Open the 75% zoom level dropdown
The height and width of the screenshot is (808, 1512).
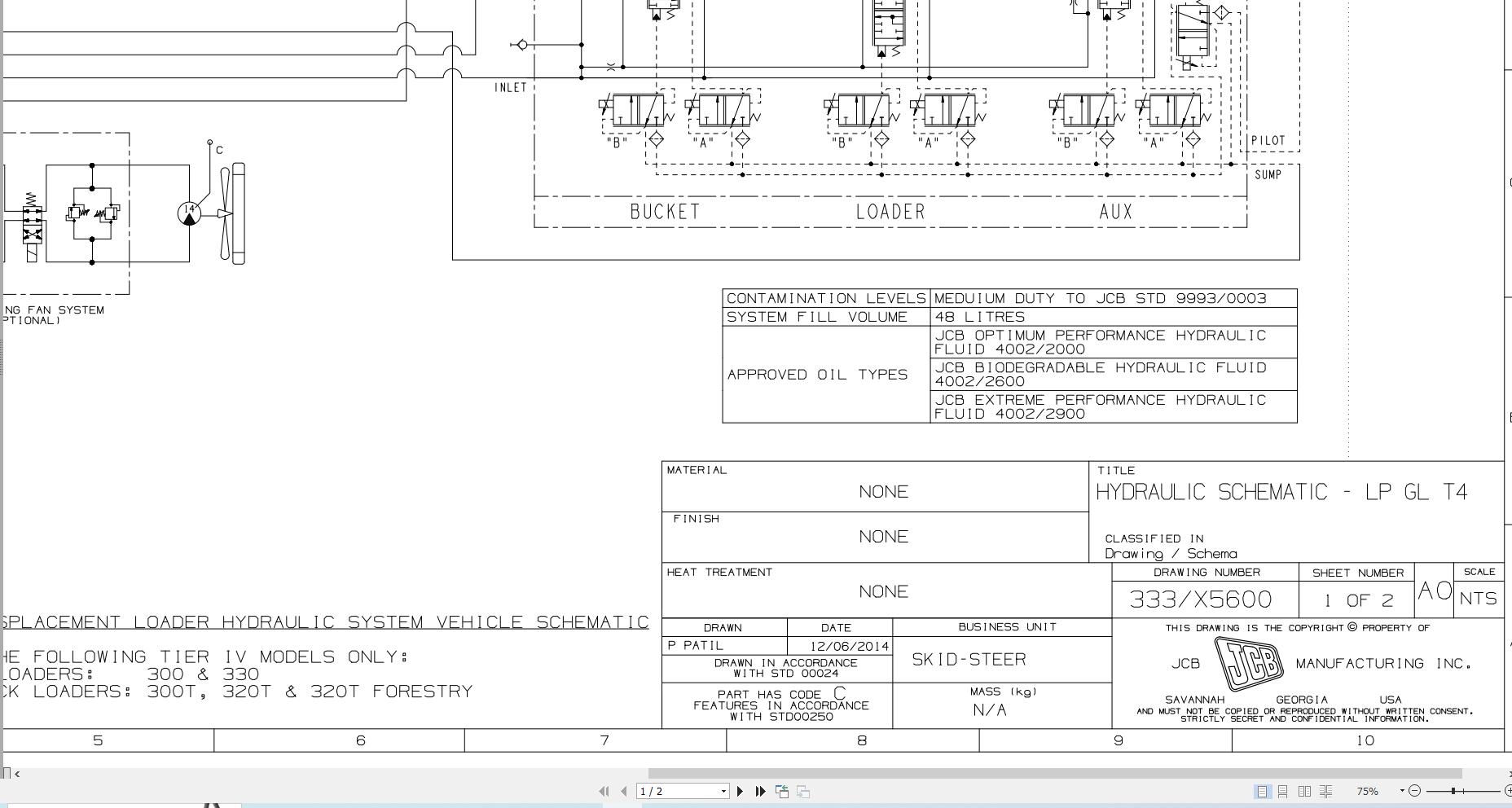(1402, 791)
